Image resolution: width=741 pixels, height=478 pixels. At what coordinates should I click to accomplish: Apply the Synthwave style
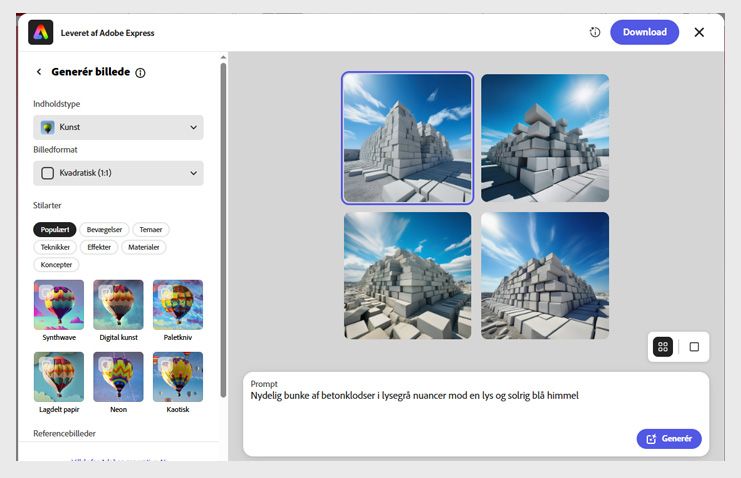(59, 305)
